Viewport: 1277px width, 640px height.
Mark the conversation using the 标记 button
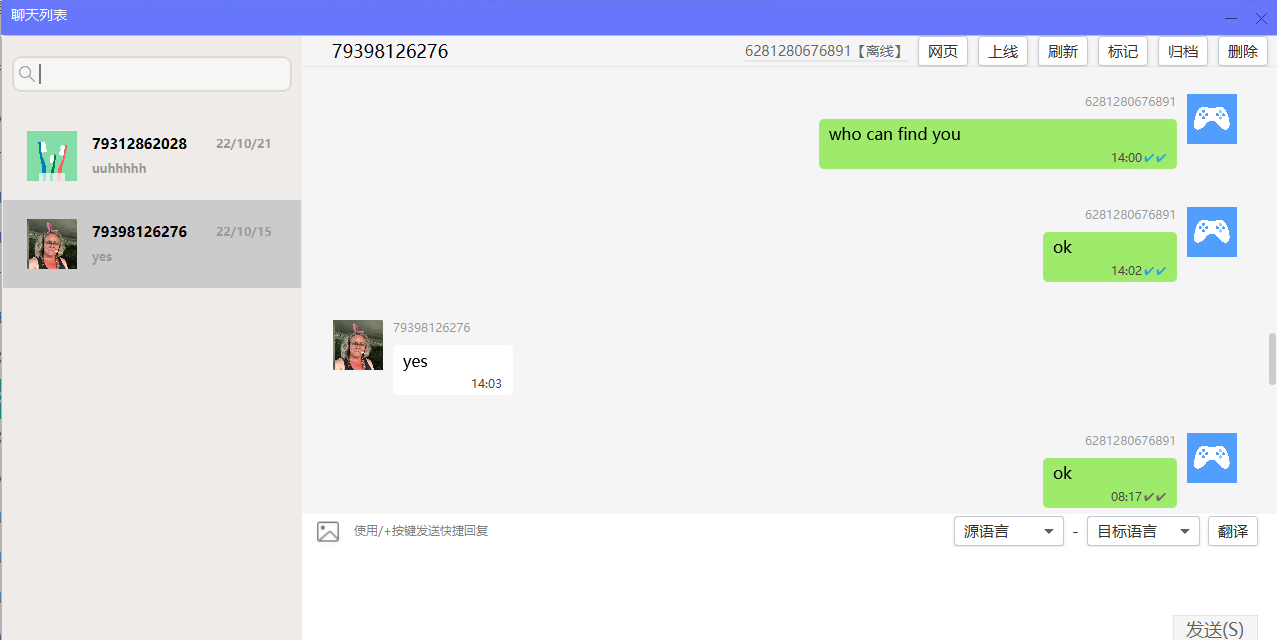click(x=1123, y=52)
